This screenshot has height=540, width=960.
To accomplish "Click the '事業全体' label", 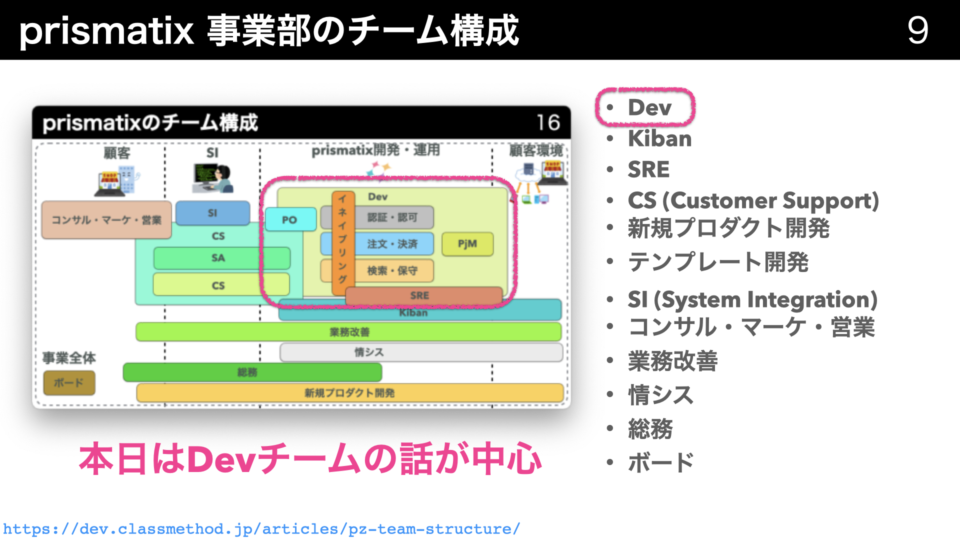I will [x=69, y=358].
